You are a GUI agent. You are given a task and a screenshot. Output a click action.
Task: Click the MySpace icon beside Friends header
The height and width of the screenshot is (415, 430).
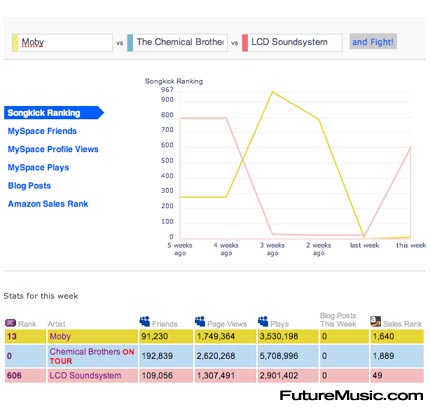(145, 321)
